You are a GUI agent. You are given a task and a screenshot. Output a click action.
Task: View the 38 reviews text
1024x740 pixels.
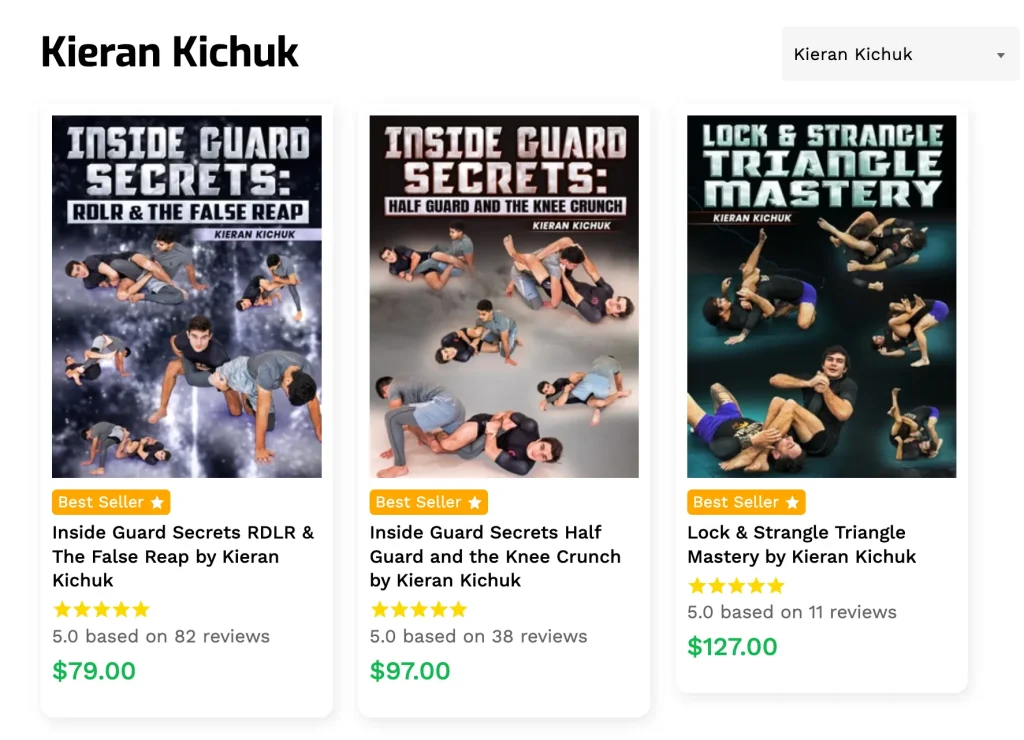(x=478, y=636)
